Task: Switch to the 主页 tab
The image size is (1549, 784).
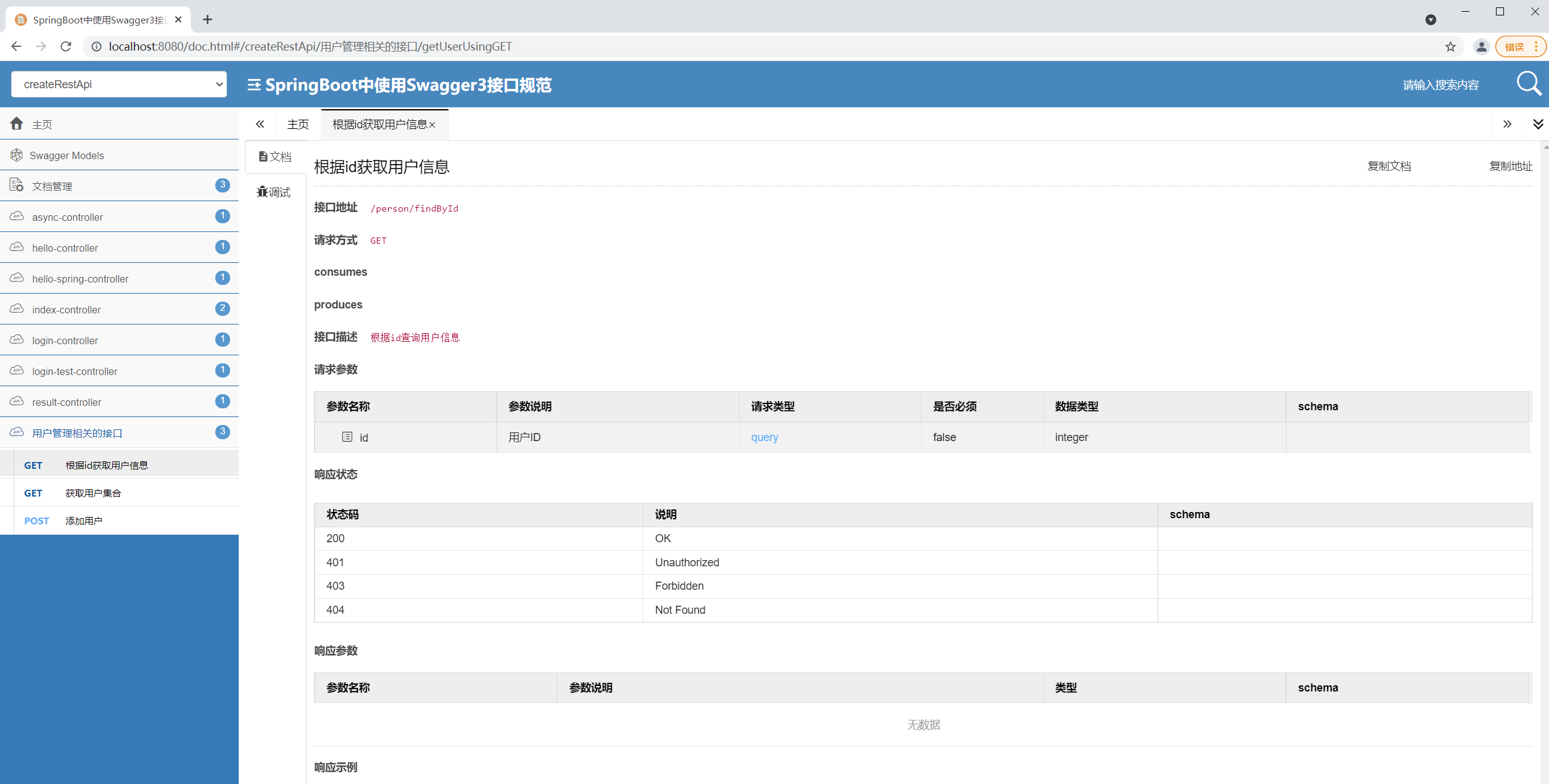Action: [297, 124]
